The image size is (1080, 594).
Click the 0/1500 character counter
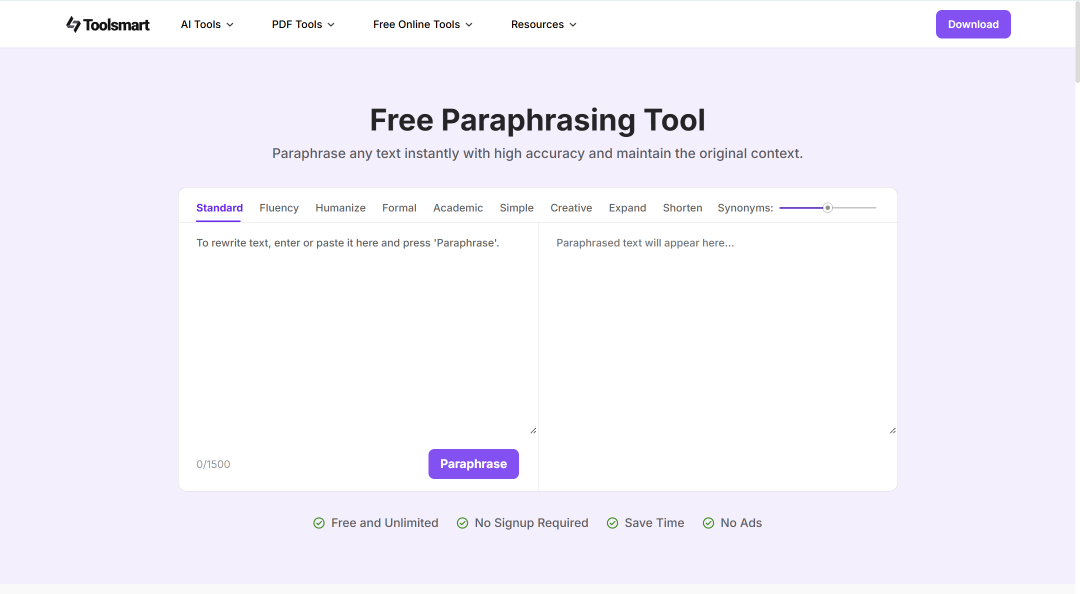214,464
